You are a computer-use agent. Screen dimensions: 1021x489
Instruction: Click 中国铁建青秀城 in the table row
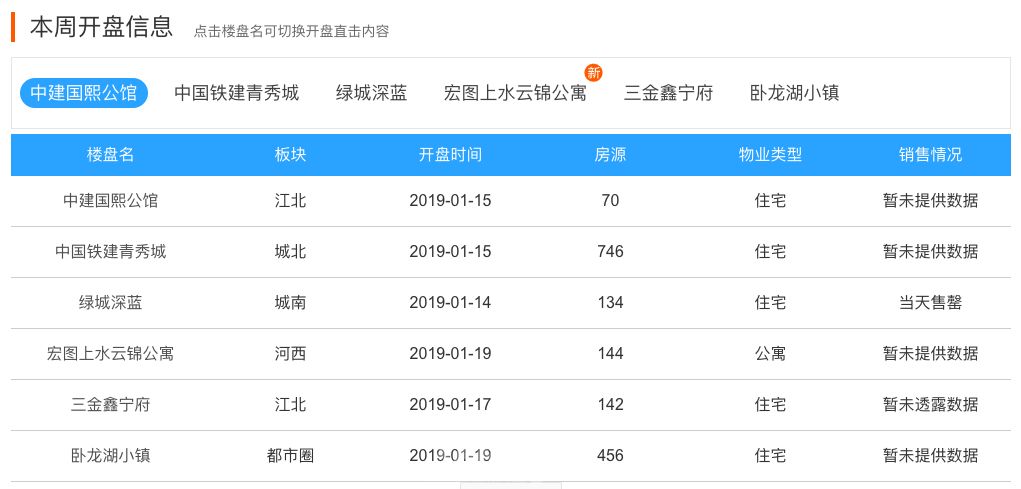click(x=111, y=251)
